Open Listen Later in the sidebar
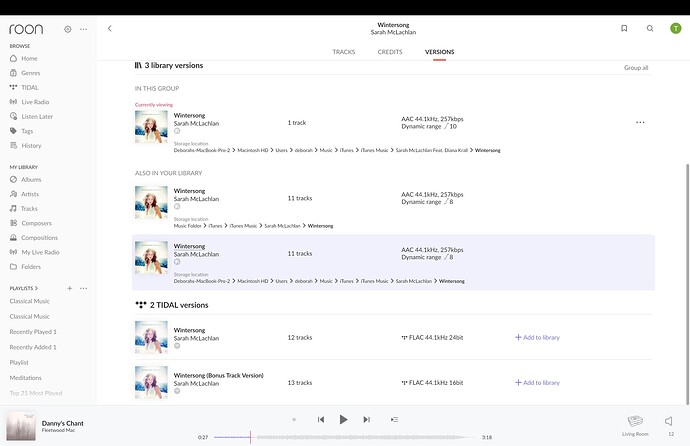Viewport: 690px width, 446px height. [x=37, y=116]
